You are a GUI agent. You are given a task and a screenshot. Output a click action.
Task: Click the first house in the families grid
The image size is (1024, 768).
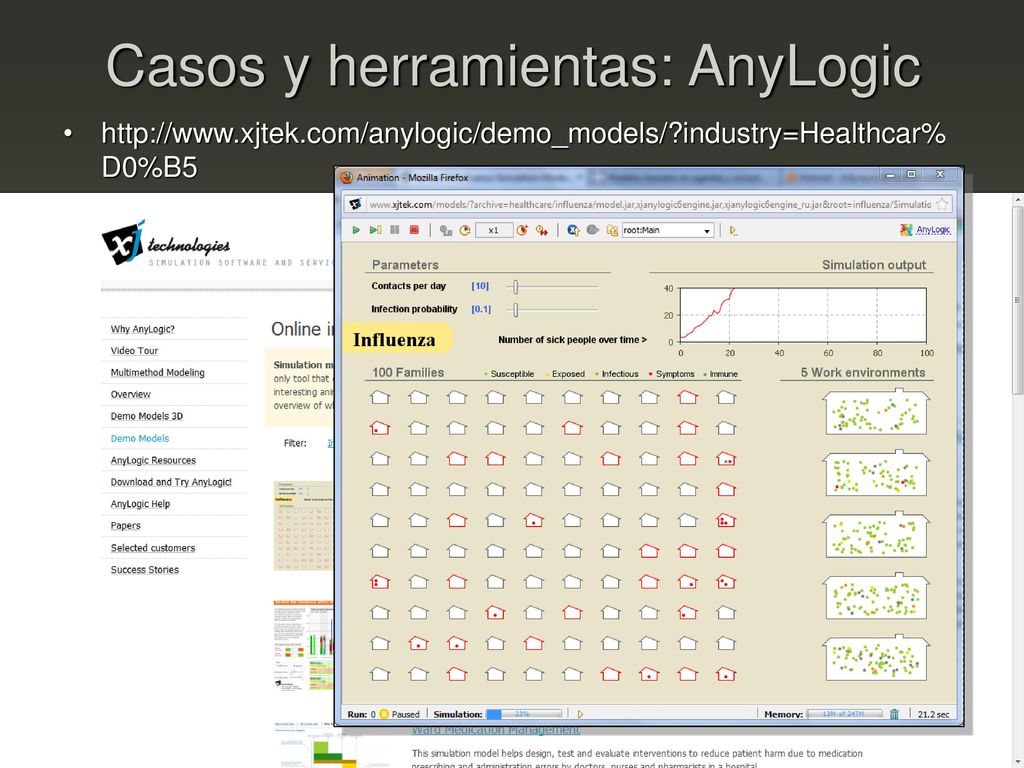pyautogui.click(x=380, y=397)
